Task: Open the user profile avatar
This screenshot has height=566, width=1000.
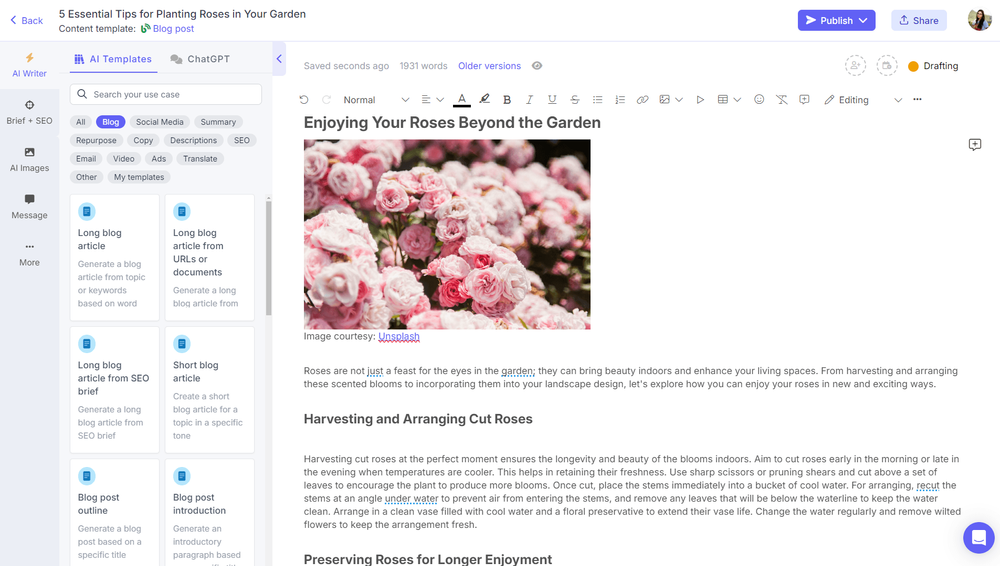Action: [x=979, y=20]
